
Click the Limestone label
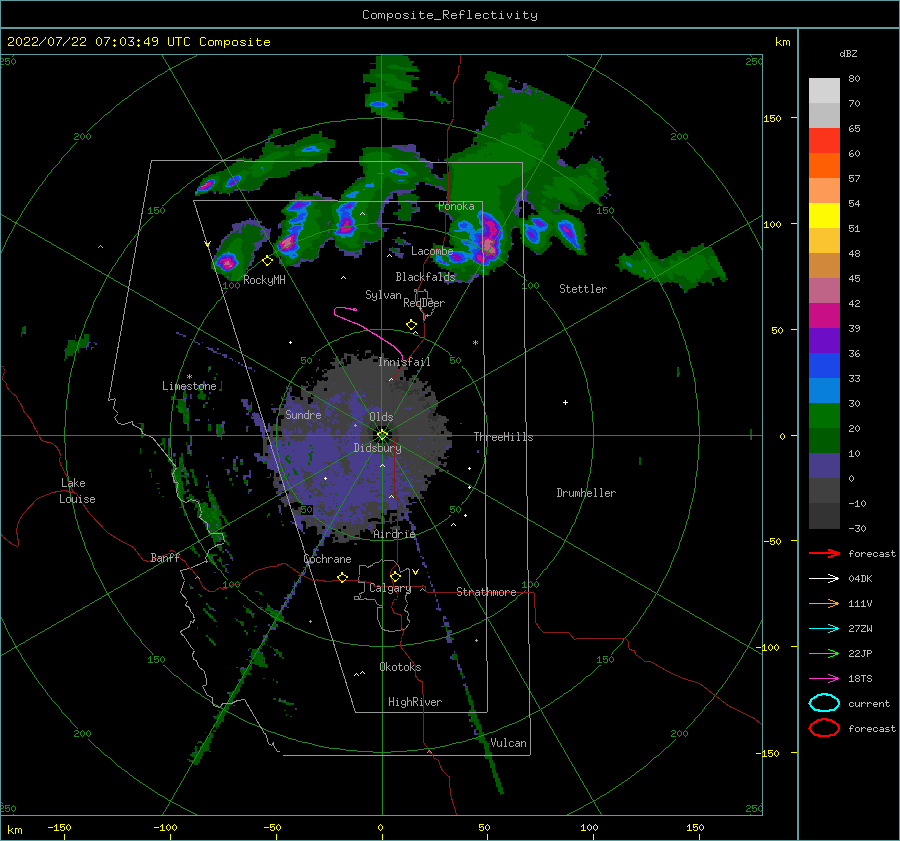(189, 386)
